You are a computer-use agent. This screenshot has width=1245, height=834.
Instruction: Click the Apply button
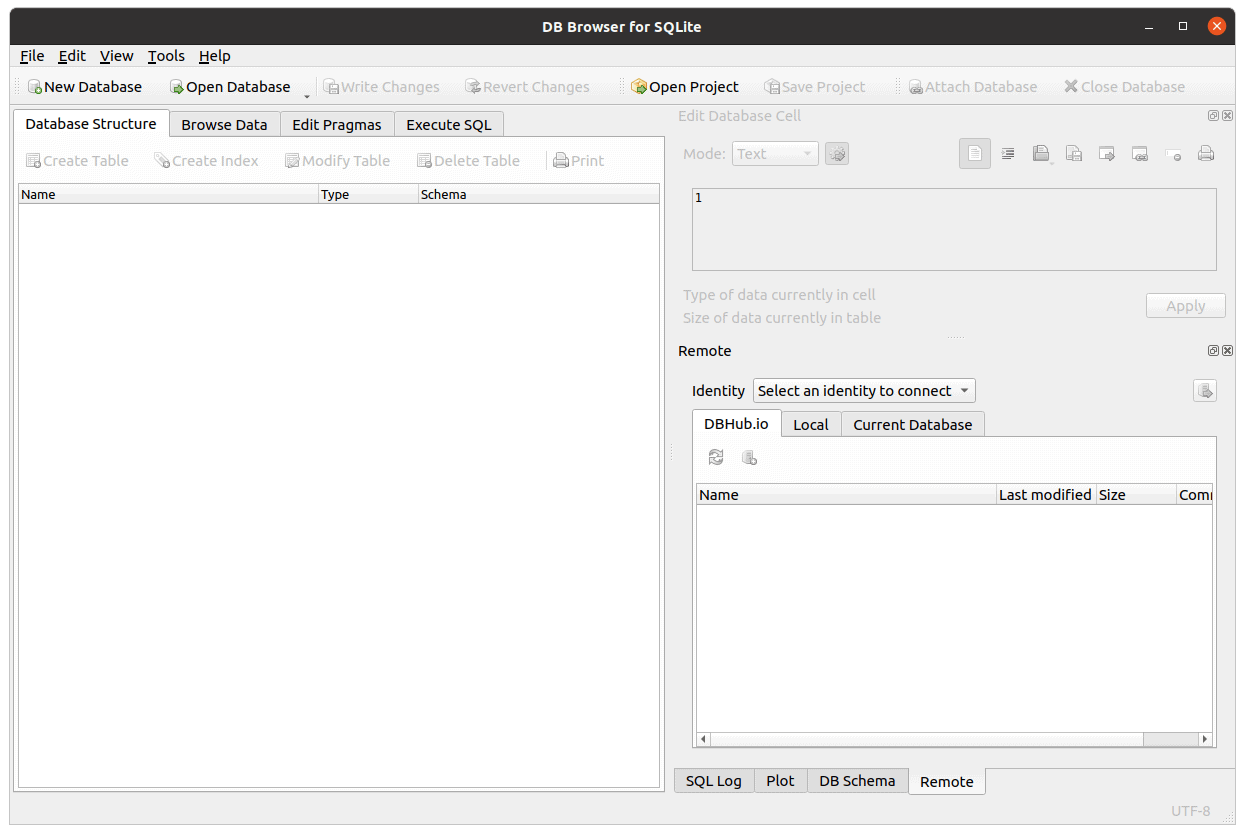tap(1185, 305)
